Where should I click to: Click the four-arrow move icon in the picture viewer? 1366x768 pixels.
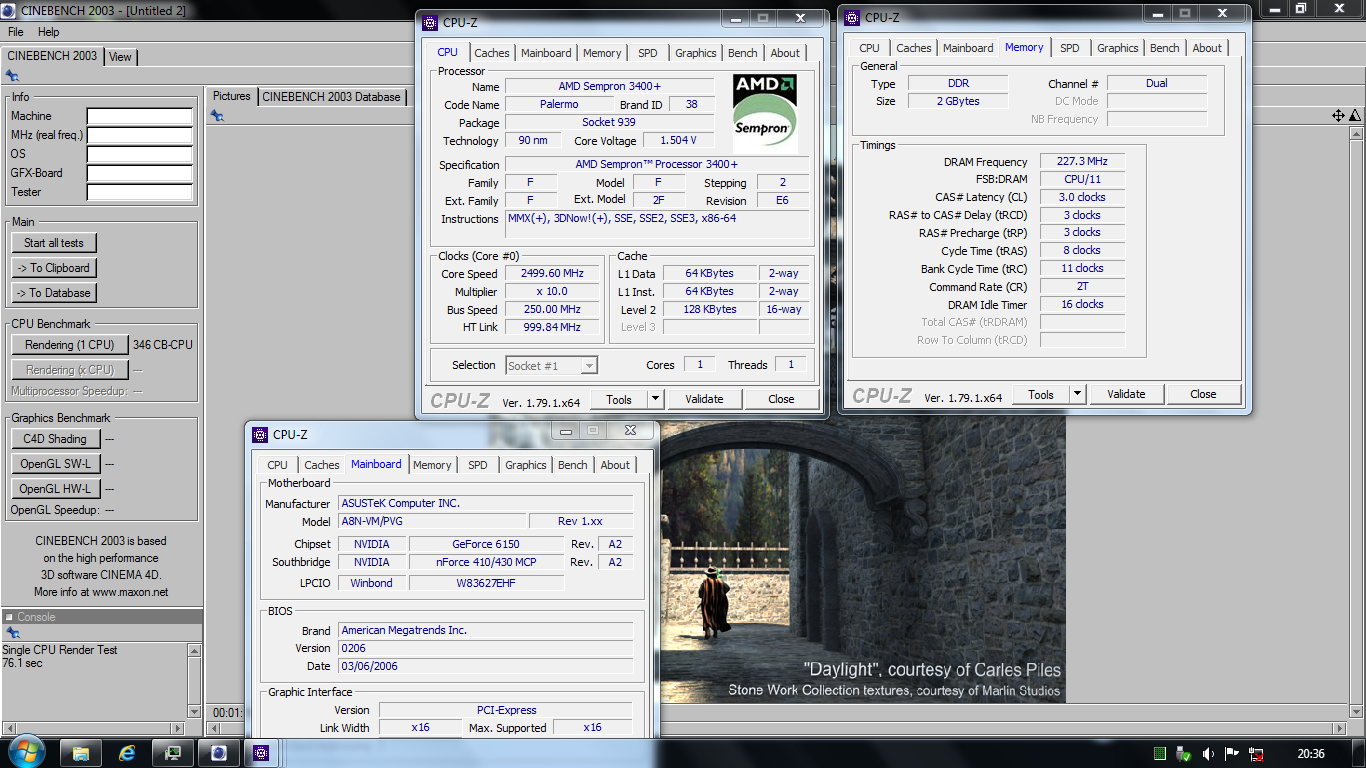(x=1338, y=116)
